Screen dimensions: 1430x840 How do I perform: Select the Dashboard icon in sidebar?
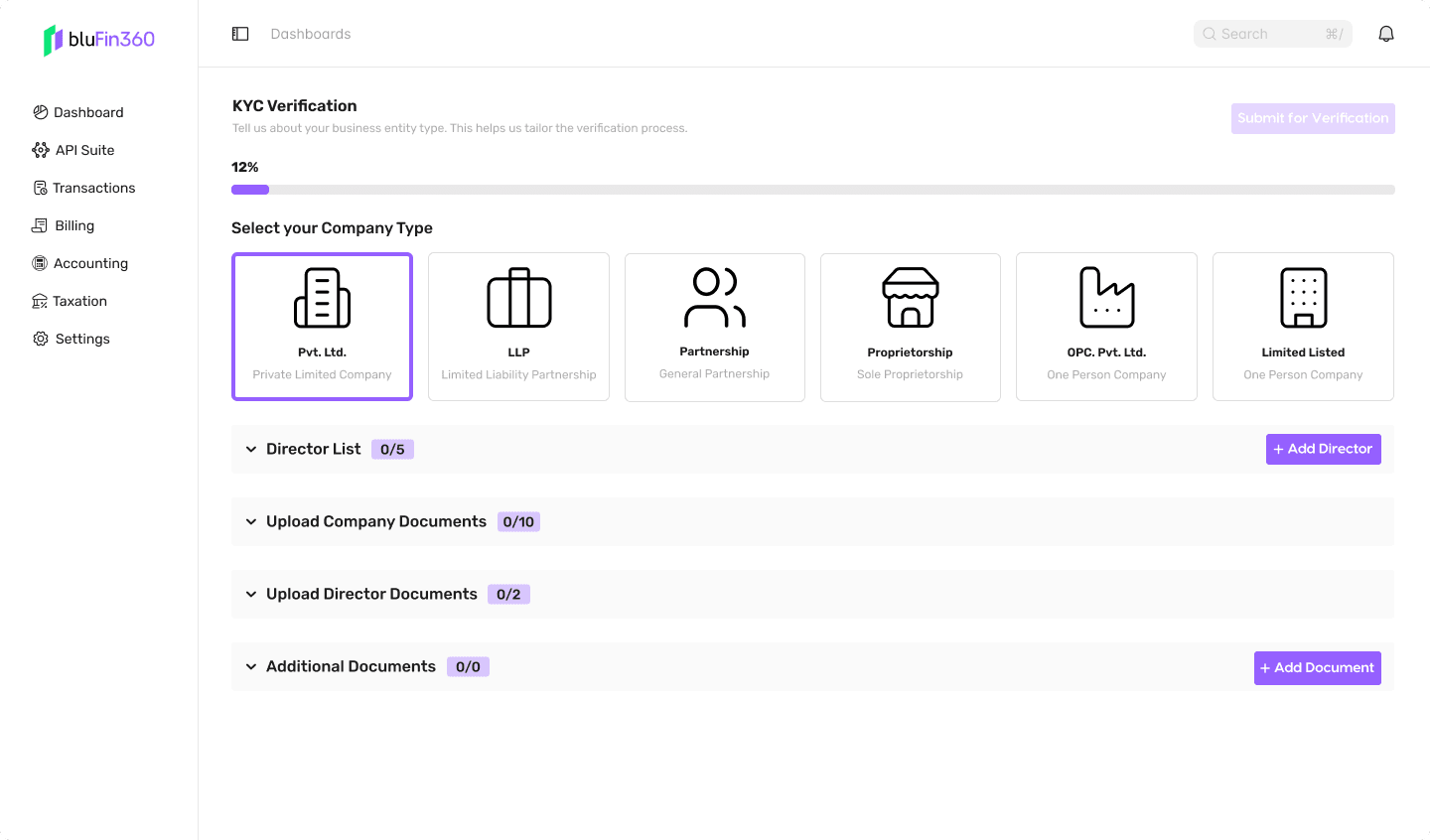(40, 112)
